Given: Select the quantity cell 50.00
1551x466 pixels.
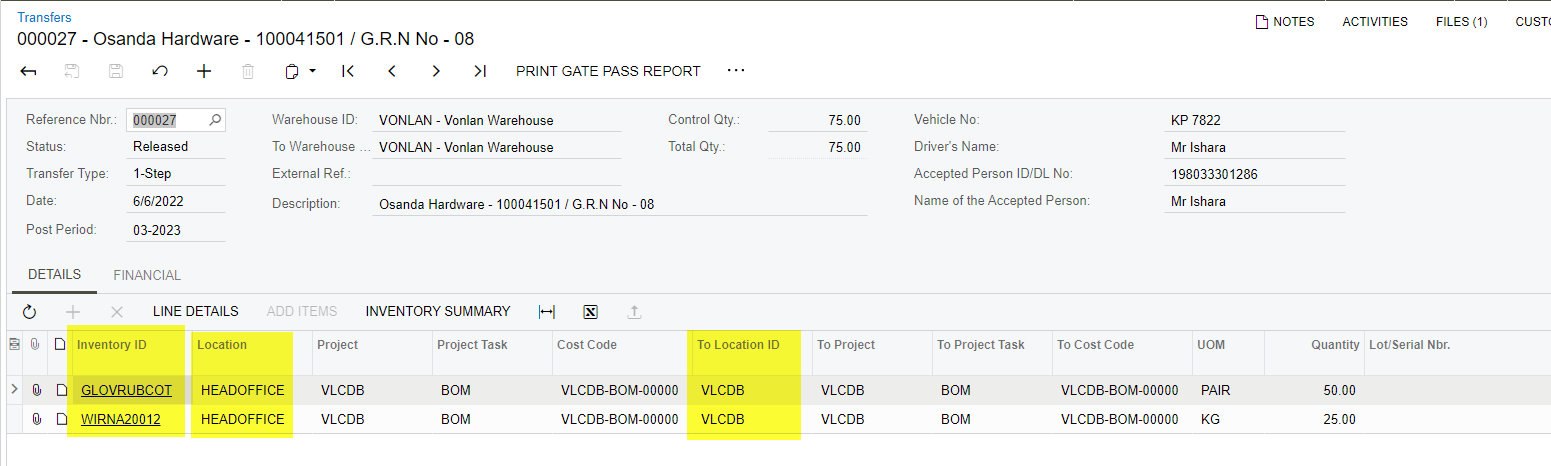Looking at the screenshot, I should point(1315,390).
